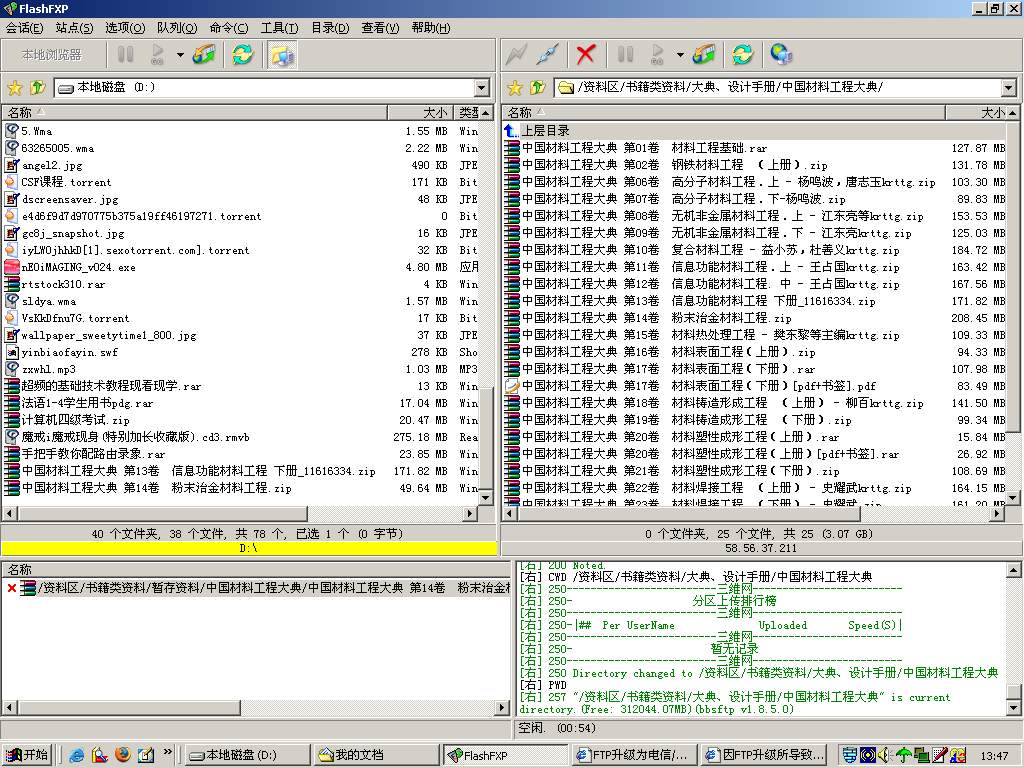Image resolution: width=1024 pixels, height=768 pixels.
Task: Open the 工具(T) menu
Action: (280, 27)
